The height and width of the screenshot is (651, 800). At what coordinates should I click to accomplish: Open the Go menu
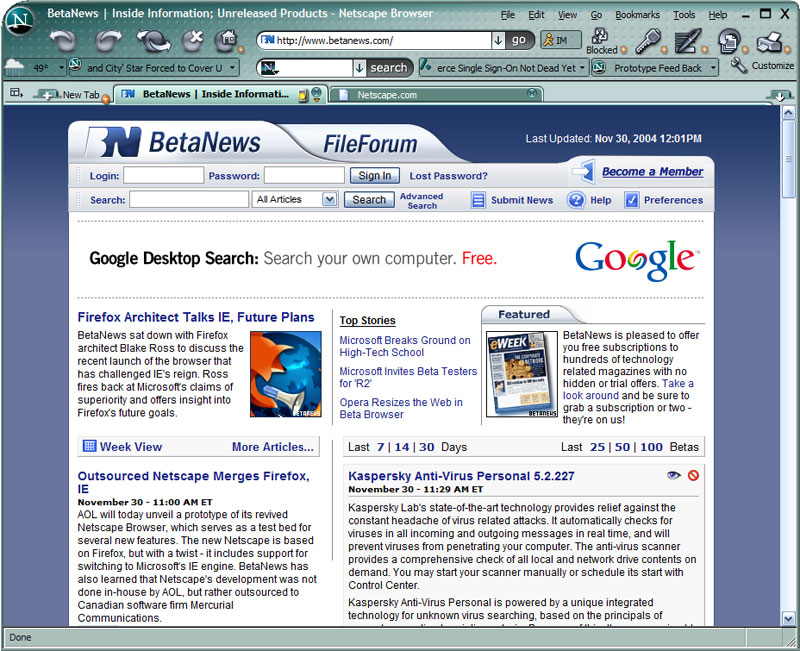pos(596,15)
